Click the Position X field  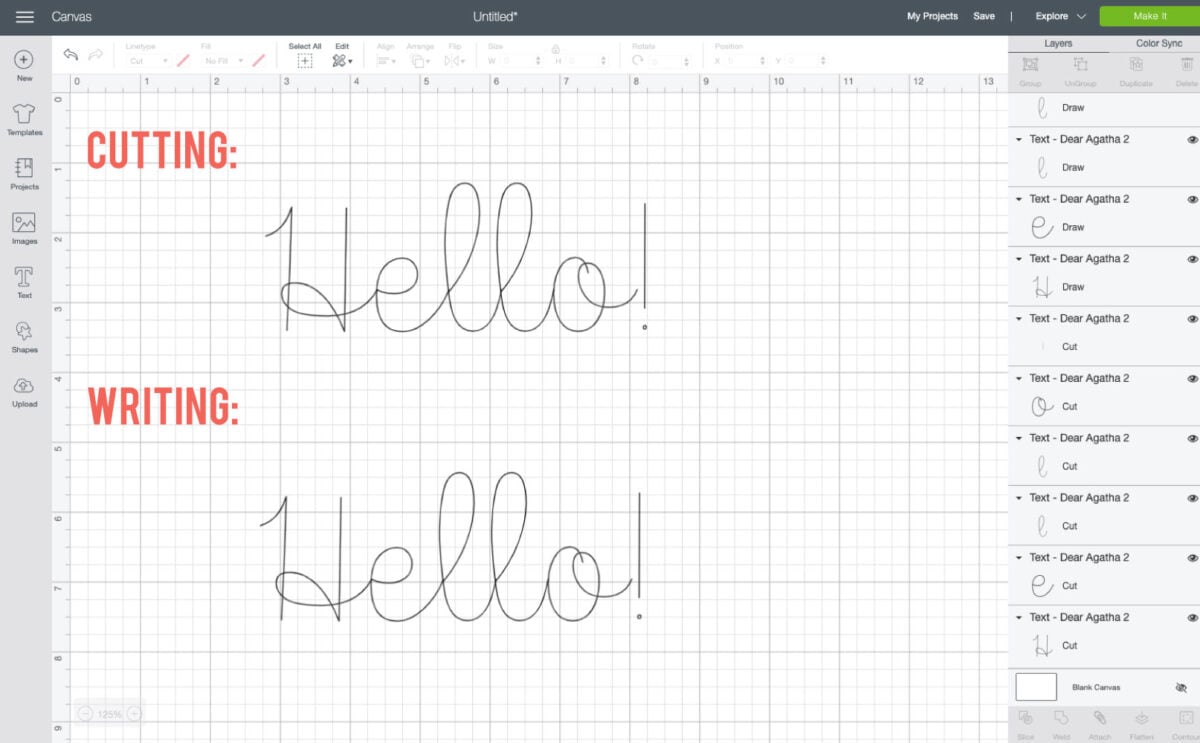746,61
